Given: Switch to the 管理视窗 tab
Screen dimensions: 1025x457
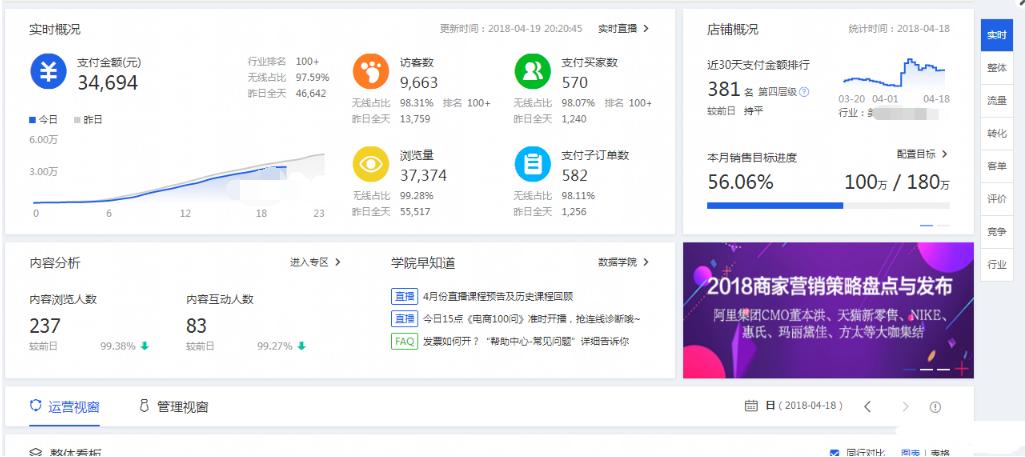Looking at the screenshot, I should [x=174, y=407].
